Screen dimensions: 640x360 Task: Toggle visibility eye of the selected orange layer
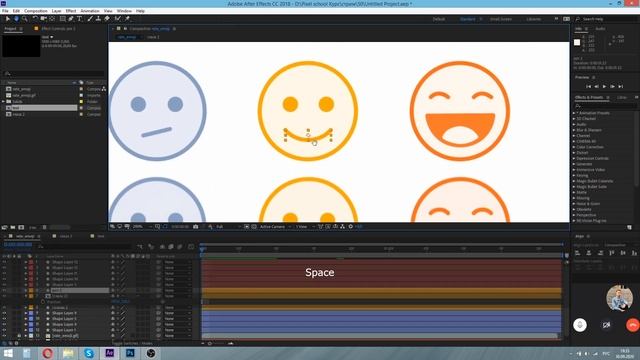point(4,290)
